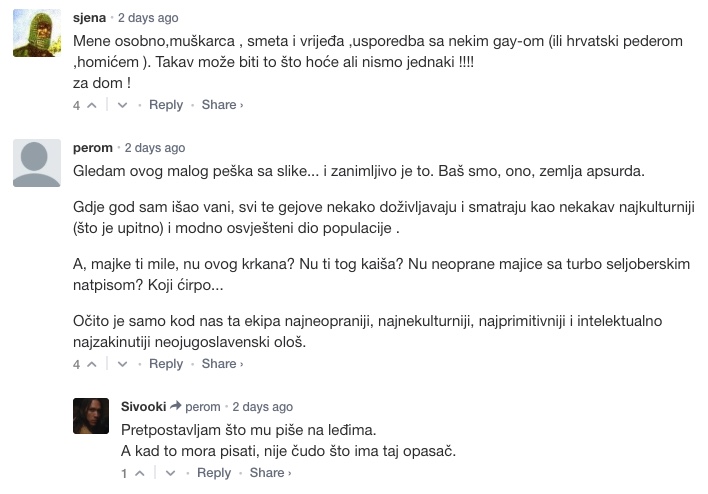Expand Share options under perom's comment
Viewport: 708px width, 494px height.
point(222,365)
